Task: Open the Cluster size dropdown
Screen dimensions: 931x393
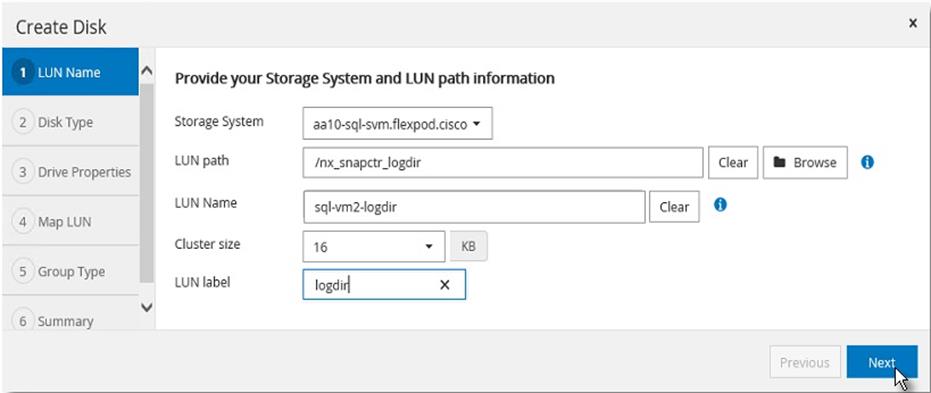Action: point(373,246)
